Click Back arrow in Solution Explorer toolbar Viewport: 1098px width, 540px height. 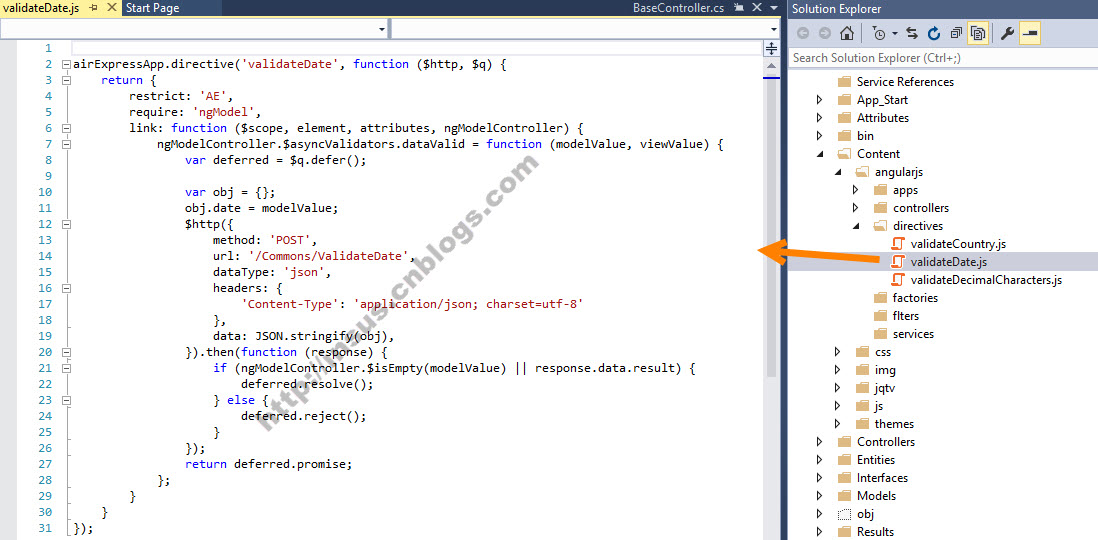pos(803,33)
